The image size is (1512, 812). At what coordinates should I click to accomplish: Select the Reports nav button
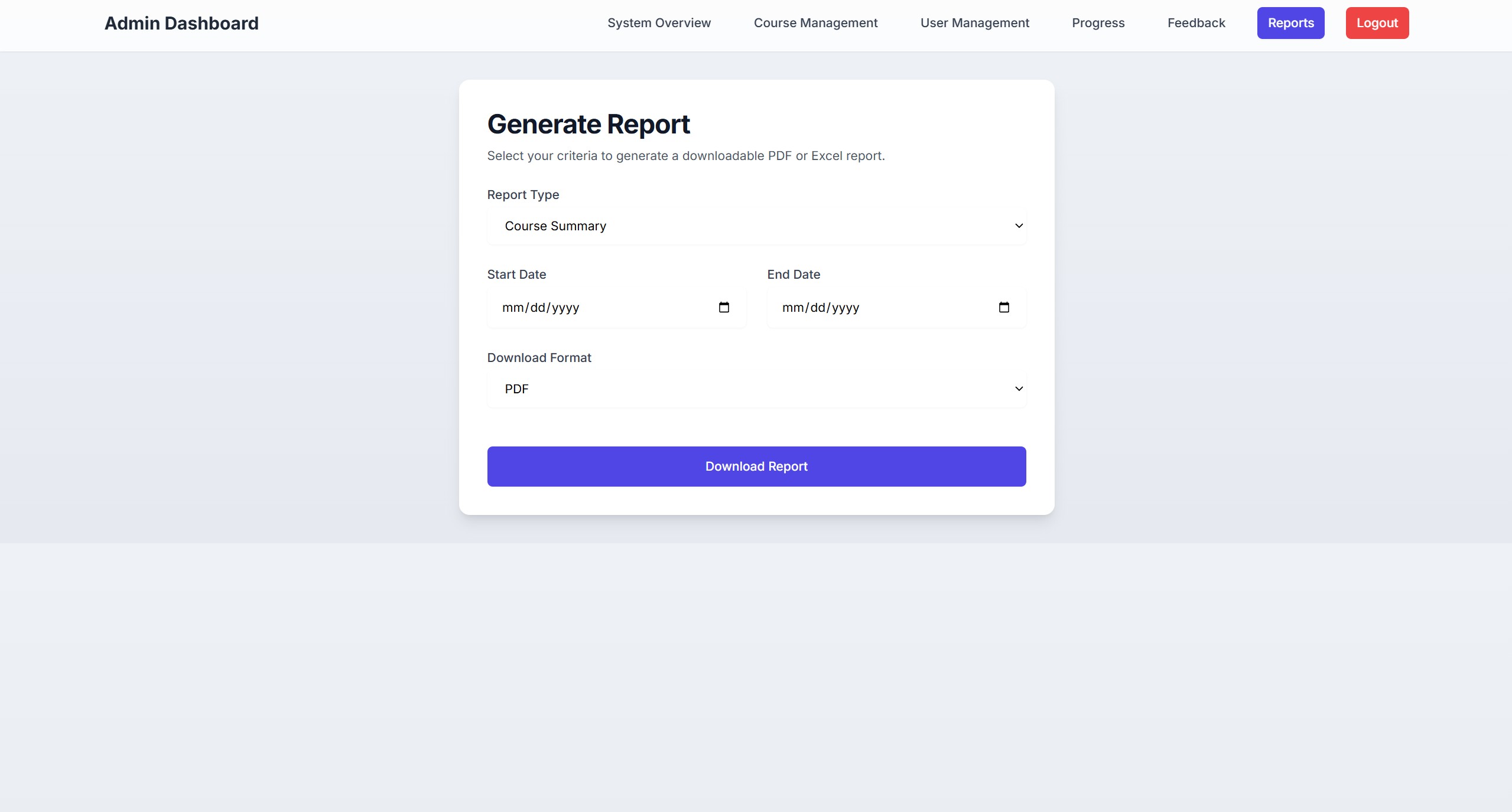tap(1290, 23)
